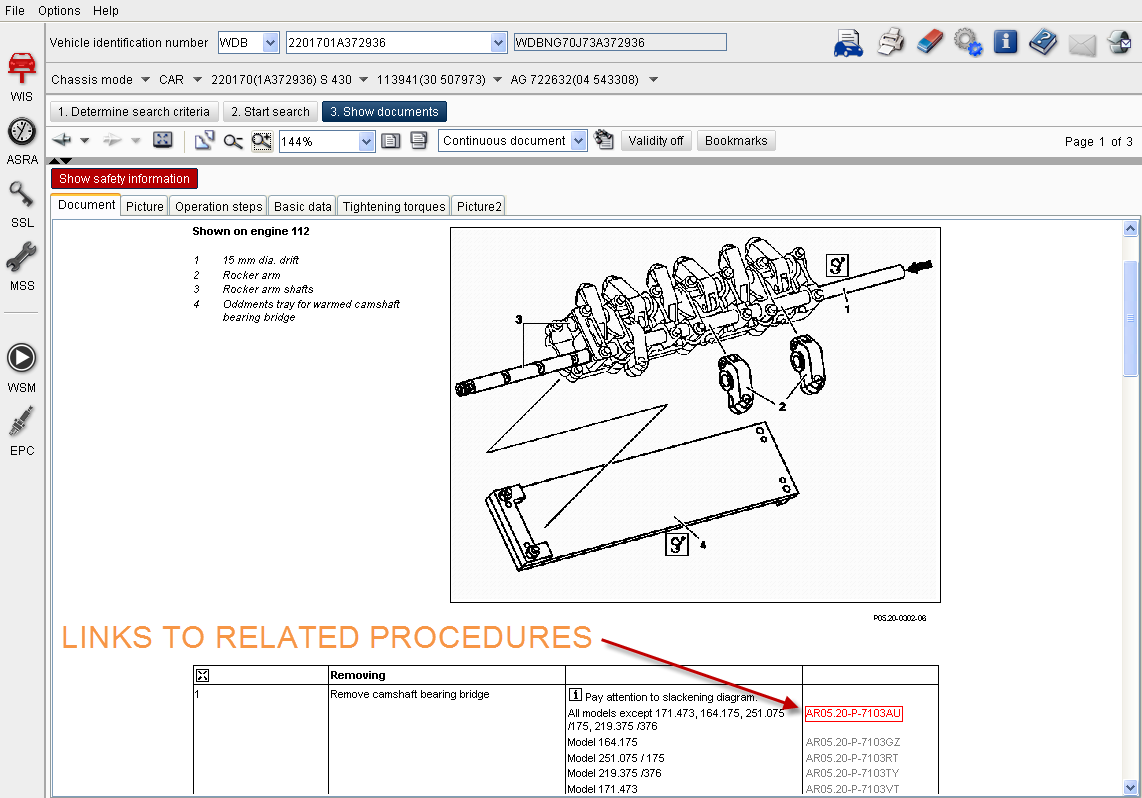This screenshot has width=1142, height=798.
Task: Go forward with the right arrow icon
Action: click(x=112, y=140)
